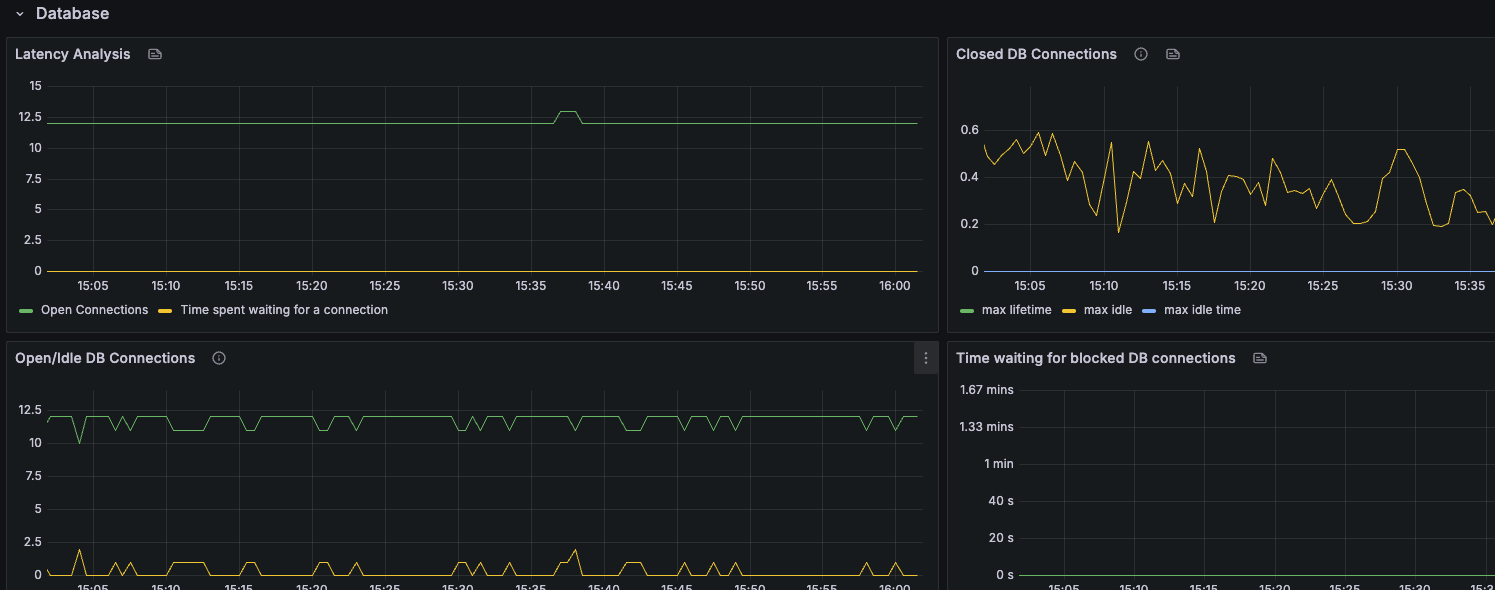Click the Closed DB Connections description note icon
Screen dimensions: 1495x590
point(1173,54)
